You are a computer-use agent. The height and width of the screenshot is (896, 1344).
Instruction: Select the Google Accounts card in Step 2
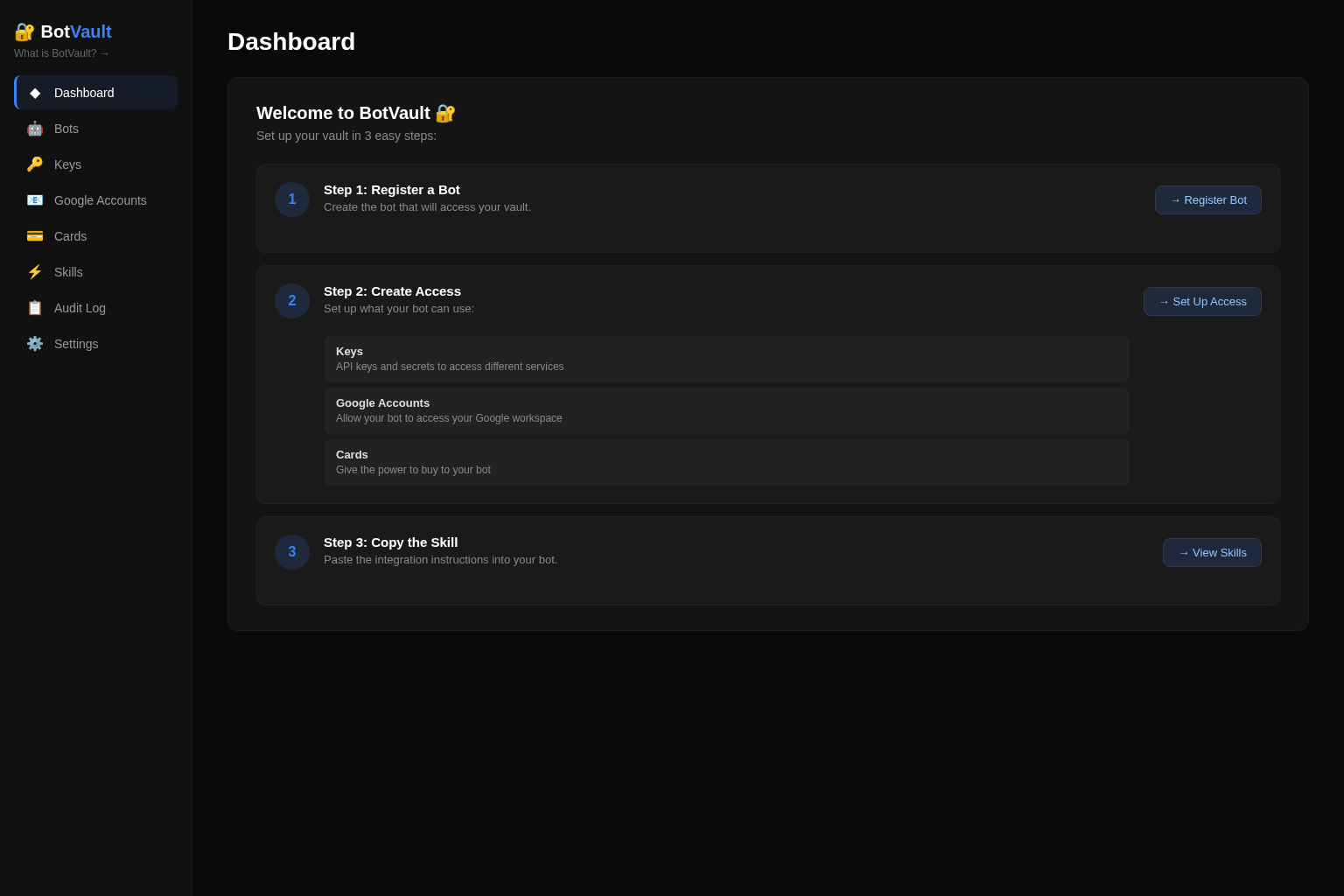(x=725, y=410)
